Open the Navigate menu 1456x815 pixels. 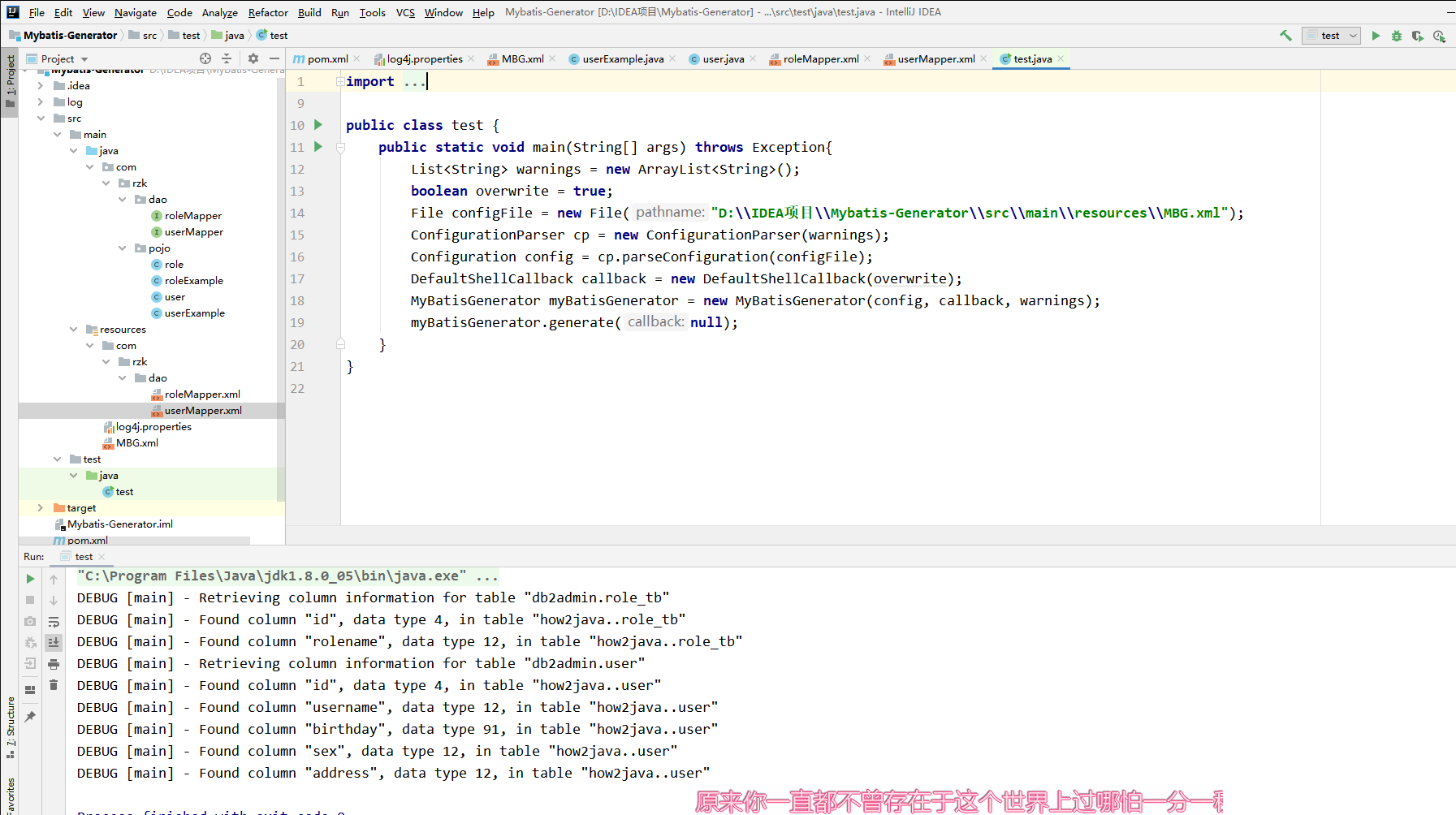136,12
